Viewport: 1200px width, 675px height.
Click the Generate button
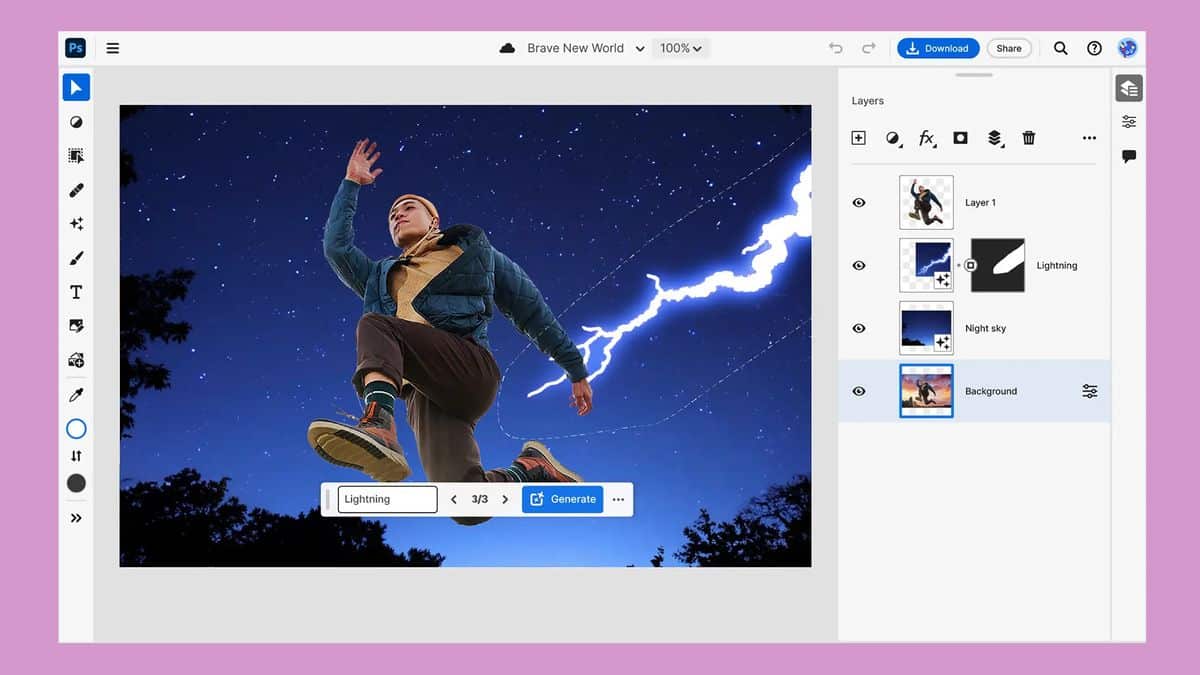pyautogui.click(x=562, y=499)
